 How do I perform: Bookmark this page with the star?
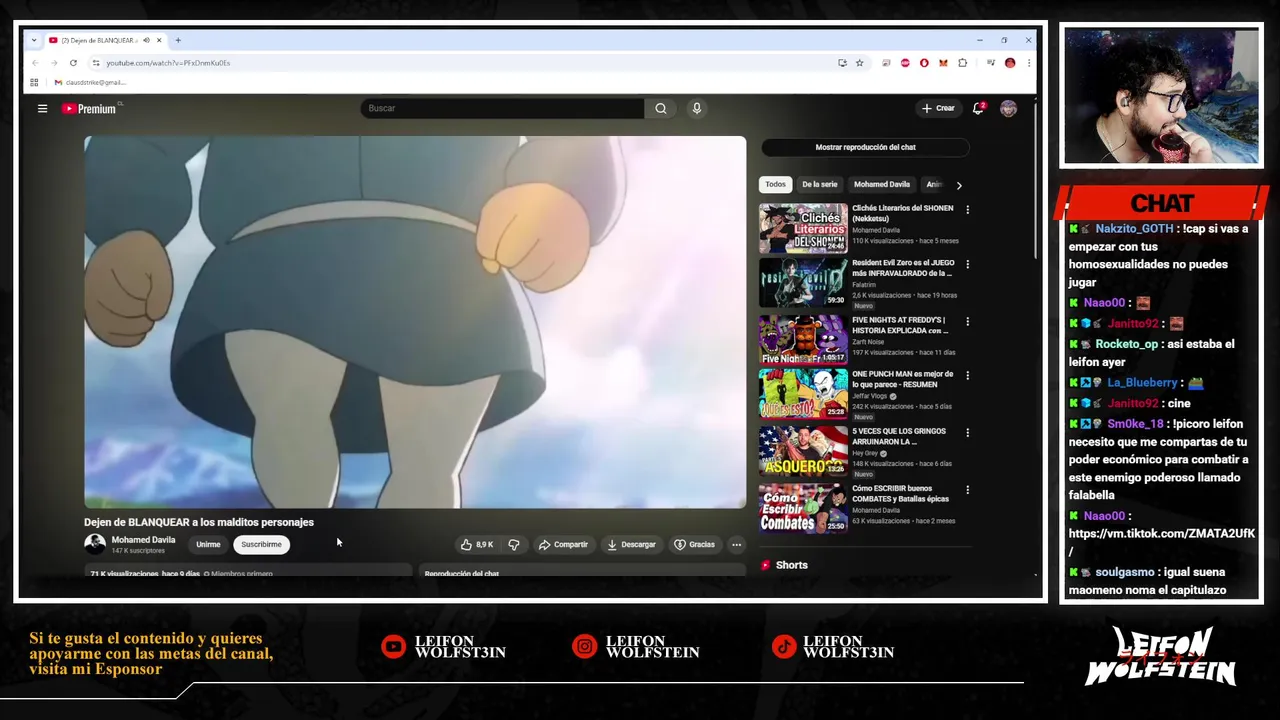pyautogui.click(x=859, y=63)
